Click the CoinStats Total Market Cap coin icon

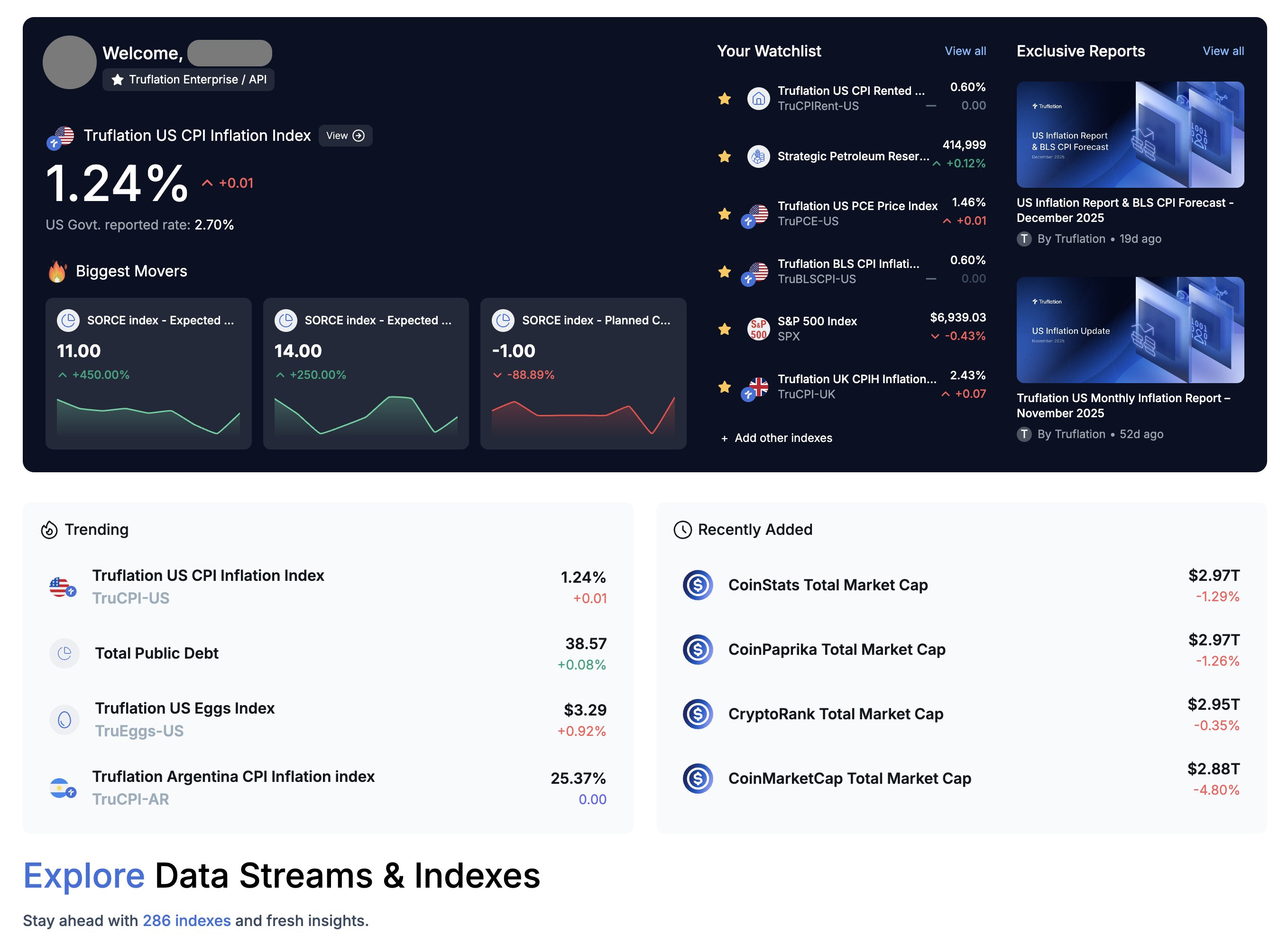point(698,585)
